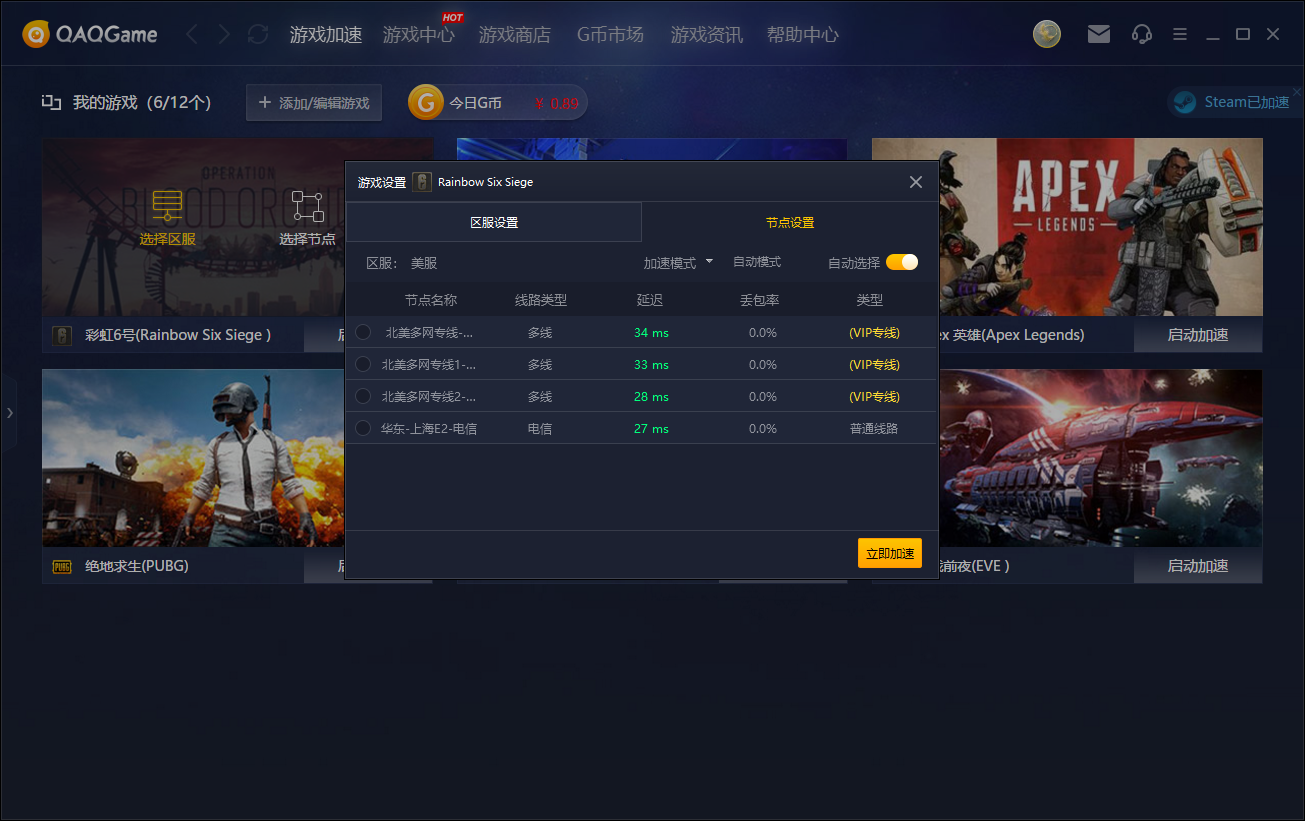Viewport: 1305px width, 821px height.
Task: Open the 加速模式 dropdown
Action: pos(678,263)
